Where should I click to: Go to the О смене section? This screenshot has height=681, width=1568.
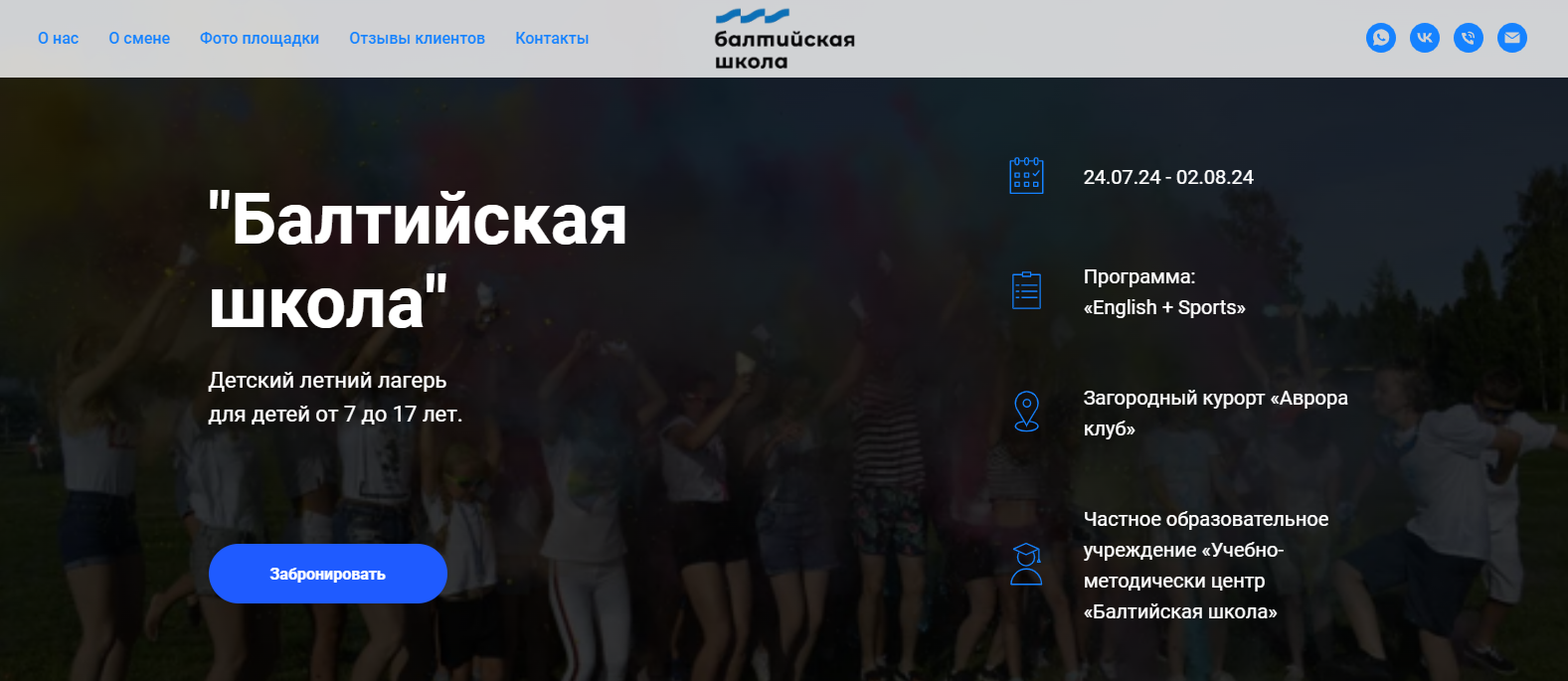pos(139,39)
